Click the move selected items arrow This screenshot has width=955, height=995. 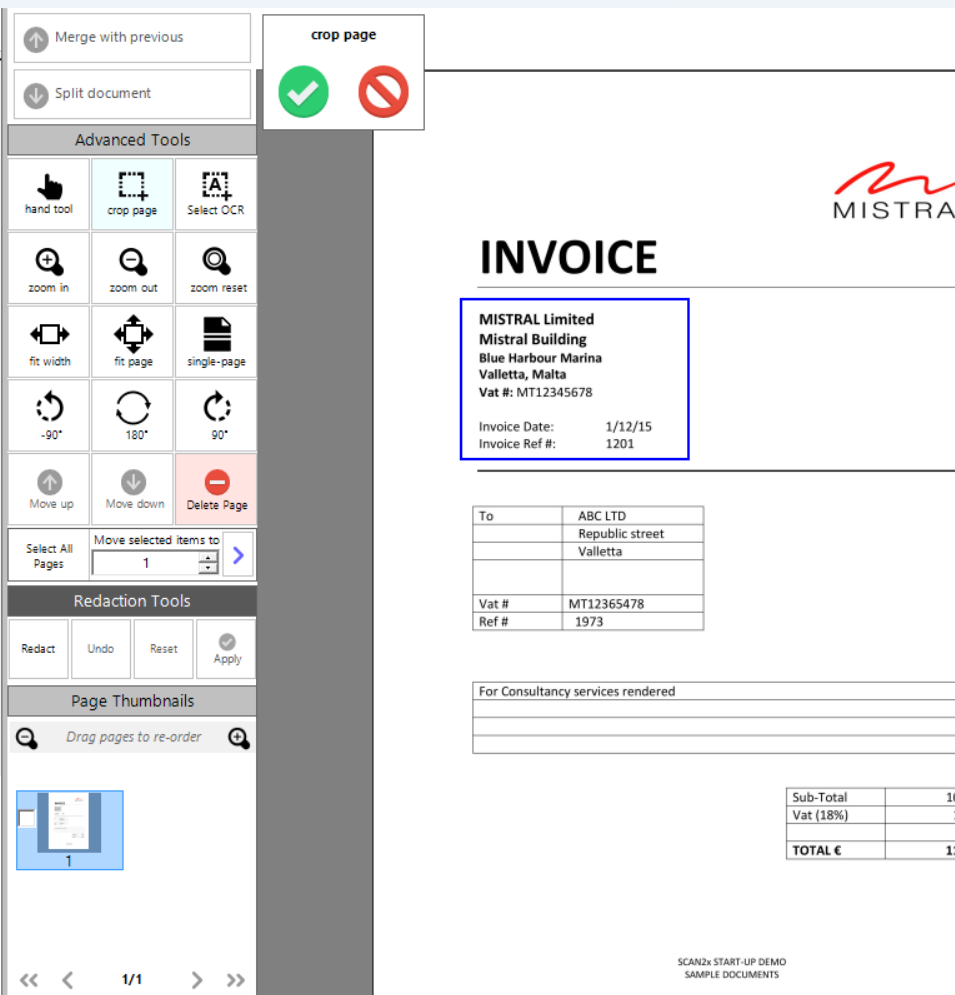point(238,555)
